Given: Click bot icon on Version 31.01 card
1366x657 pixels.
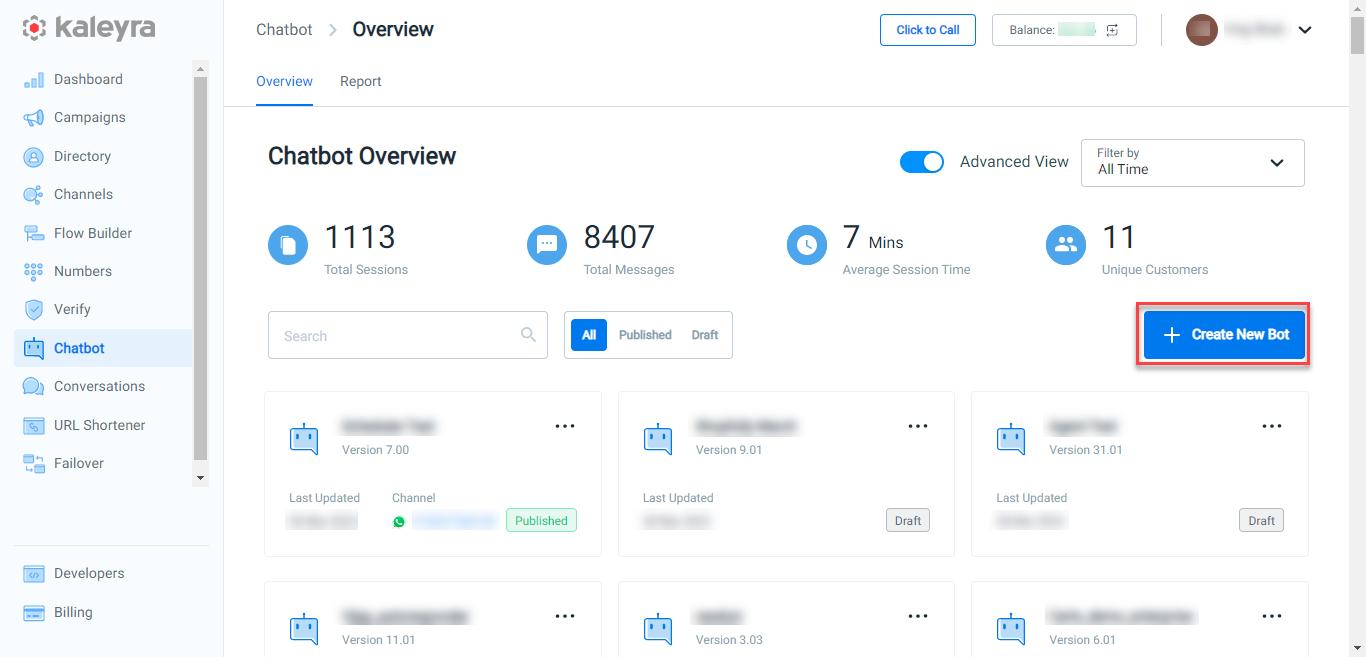Looking at the screenshot, I should (x=1011, y=439).
